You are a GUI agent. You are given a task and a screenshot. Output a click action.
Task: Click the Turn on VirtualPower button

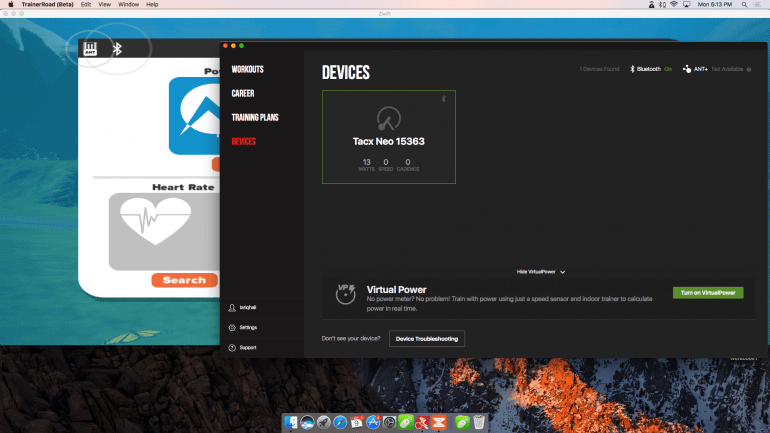(x=708, y=293)
